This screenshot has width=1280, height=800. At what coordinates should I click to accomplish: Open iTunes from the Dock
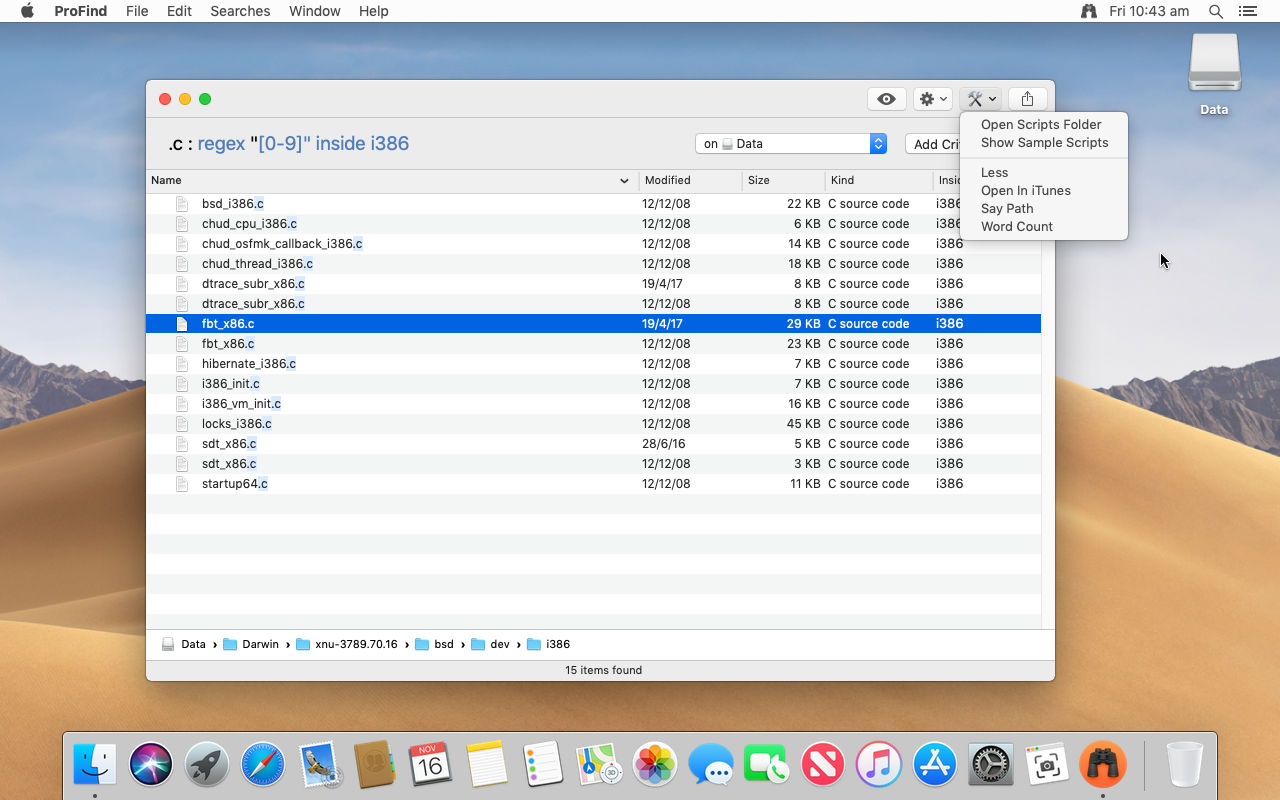point(879,765)
